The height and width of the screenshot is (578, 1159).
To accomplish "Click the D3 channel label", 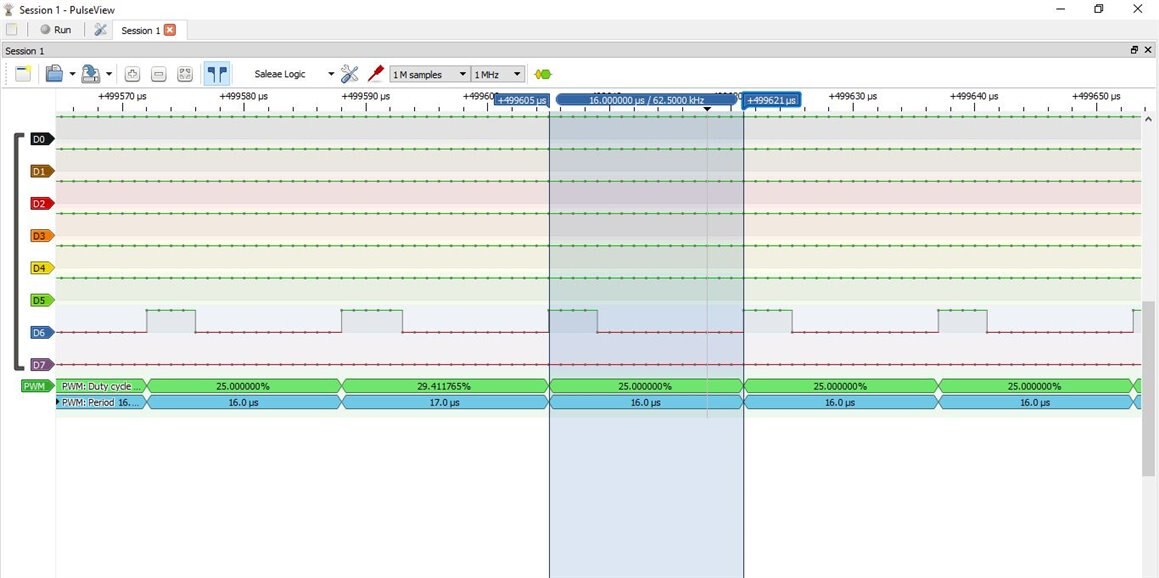I will [42, 236].
